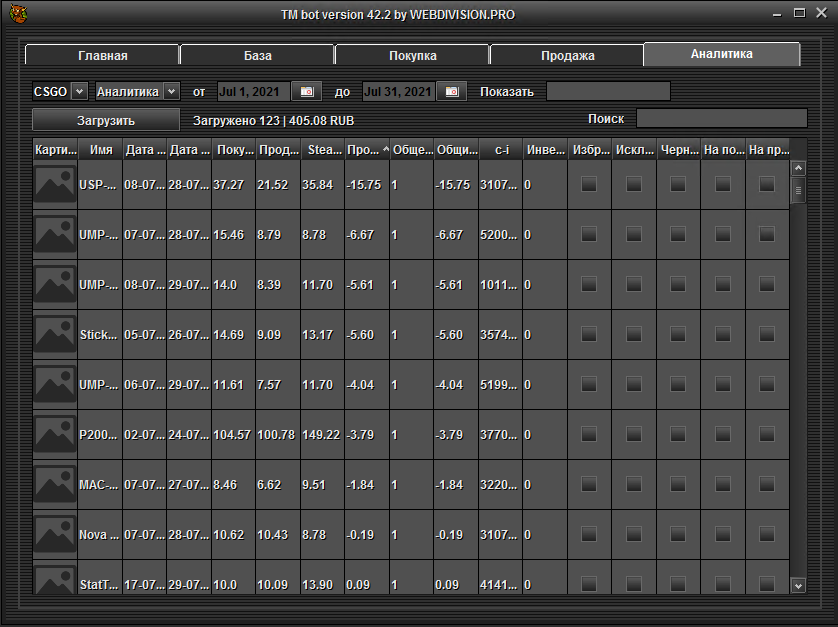Sort by the profit column header
838x627 pixels.
[366, 150]
